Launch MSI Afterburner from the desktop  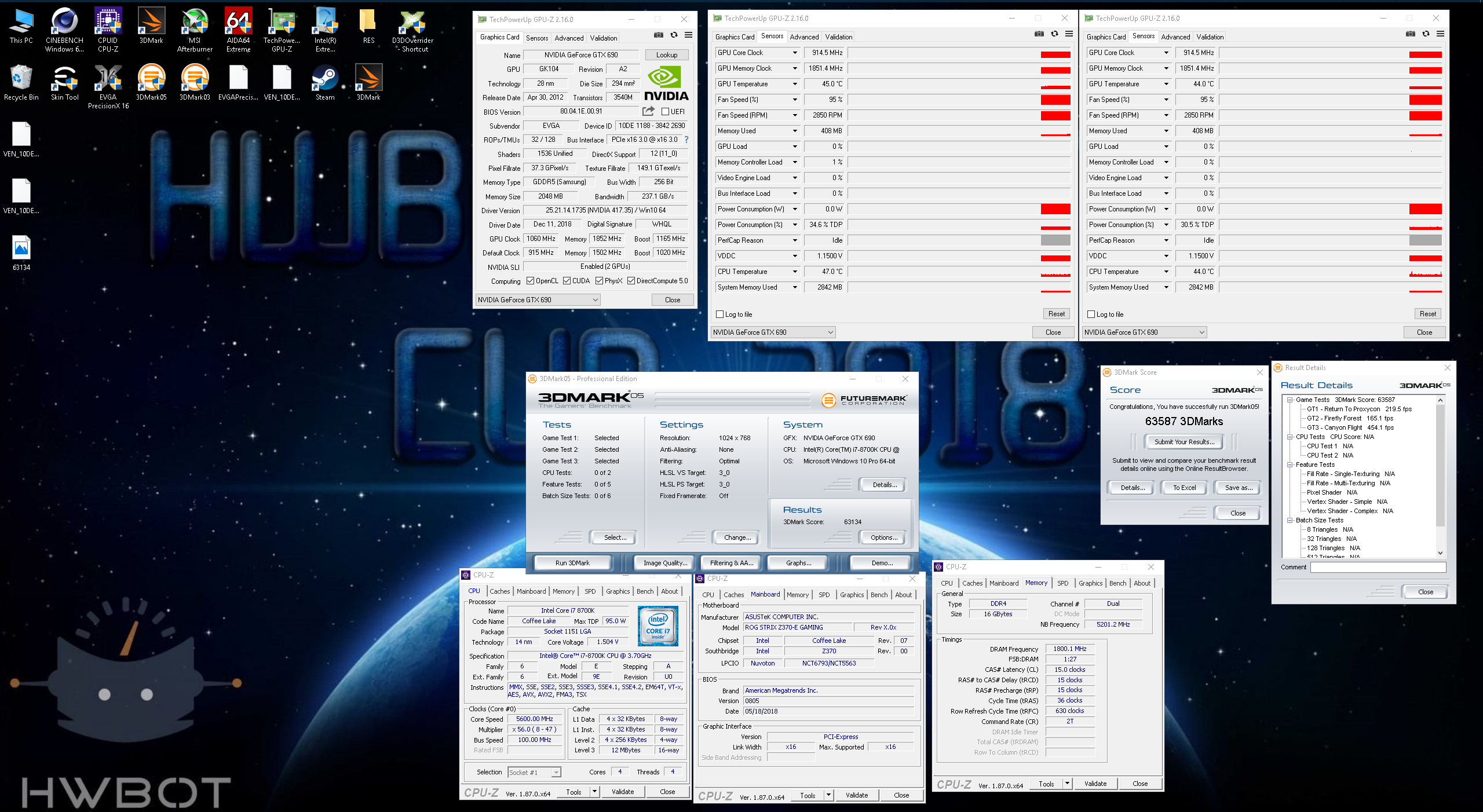click(195, 30)
